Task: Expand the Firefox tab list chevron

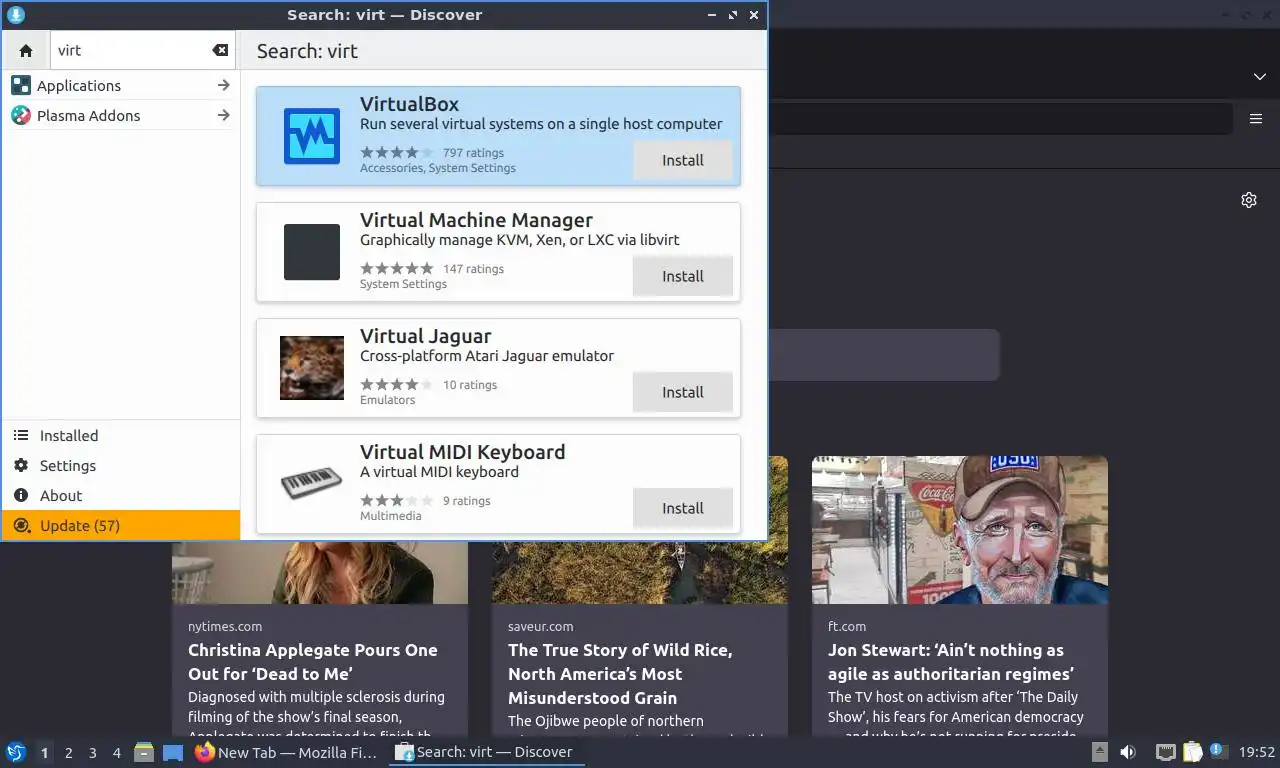Action: pos(1259,77)
